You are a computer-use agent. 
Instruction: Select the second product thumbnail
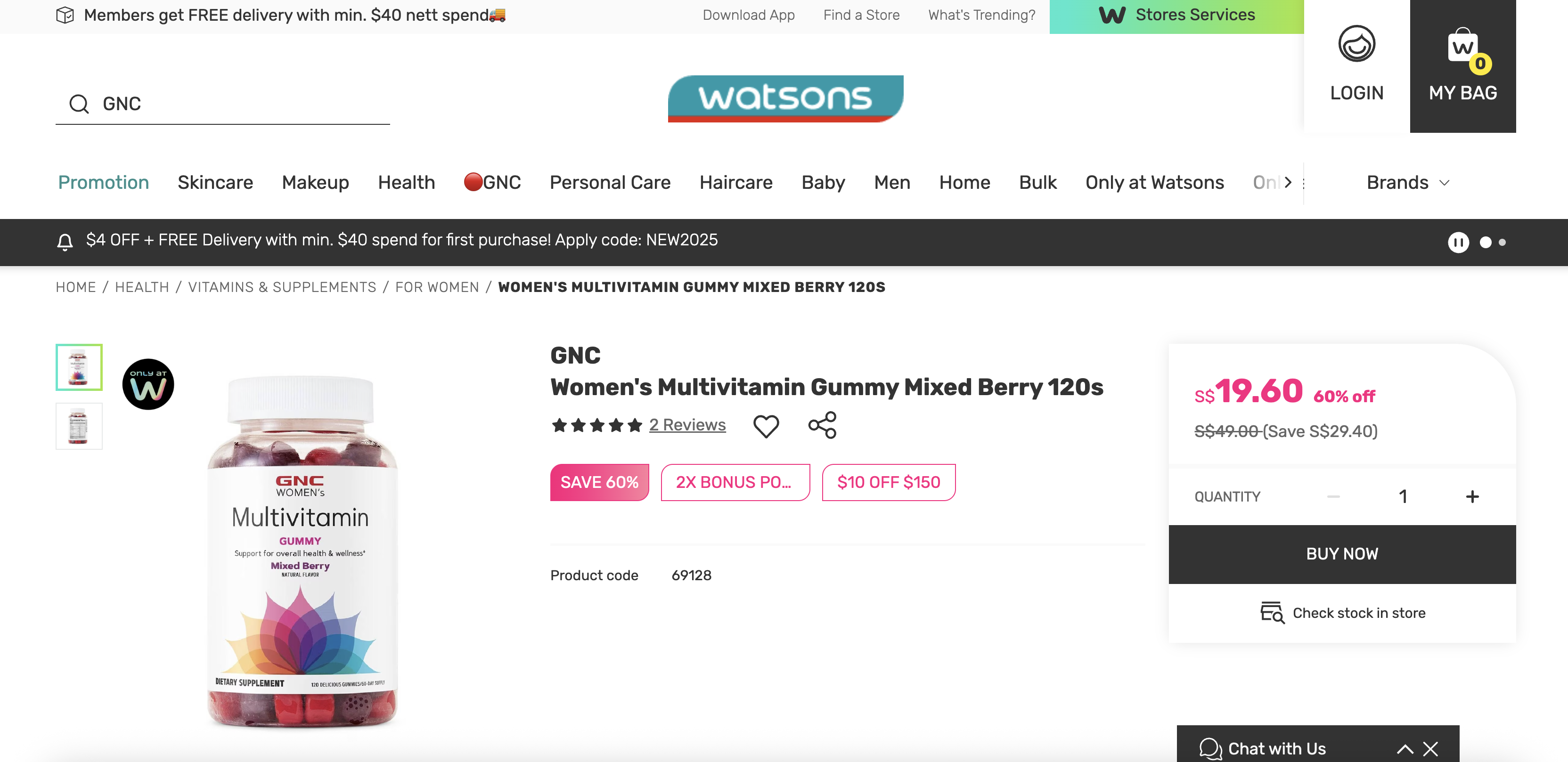79,426
